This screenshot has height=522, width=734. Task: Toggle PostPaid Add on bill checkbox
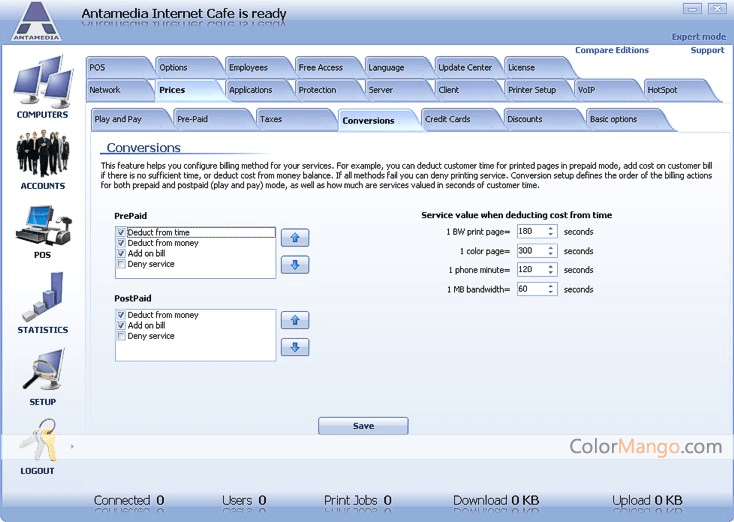tap(121, 326)
